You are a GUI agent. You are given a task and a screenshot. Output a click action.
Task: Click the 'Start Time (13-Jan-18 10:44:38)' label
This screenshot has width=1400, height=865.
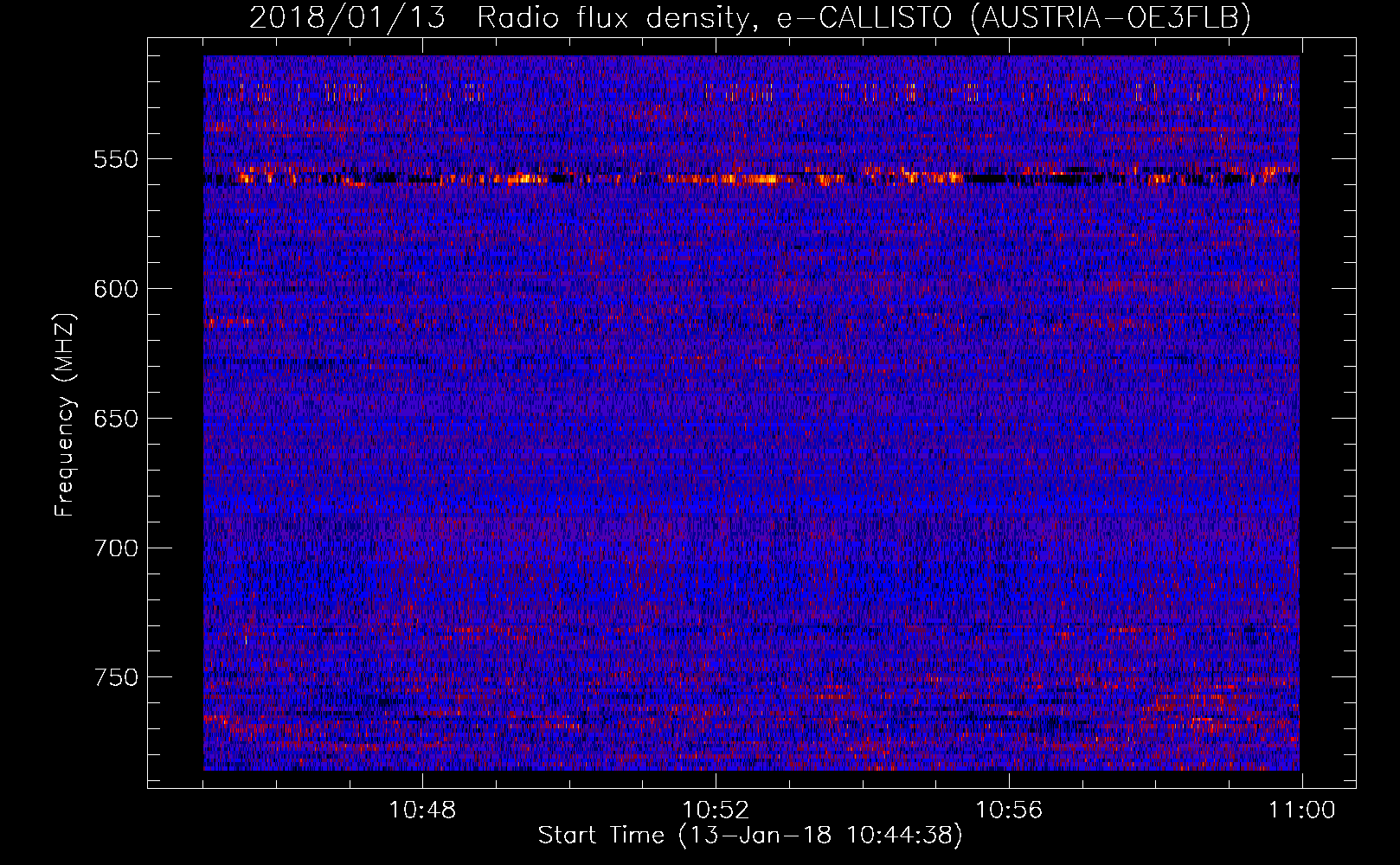click(x=750, y=836)
